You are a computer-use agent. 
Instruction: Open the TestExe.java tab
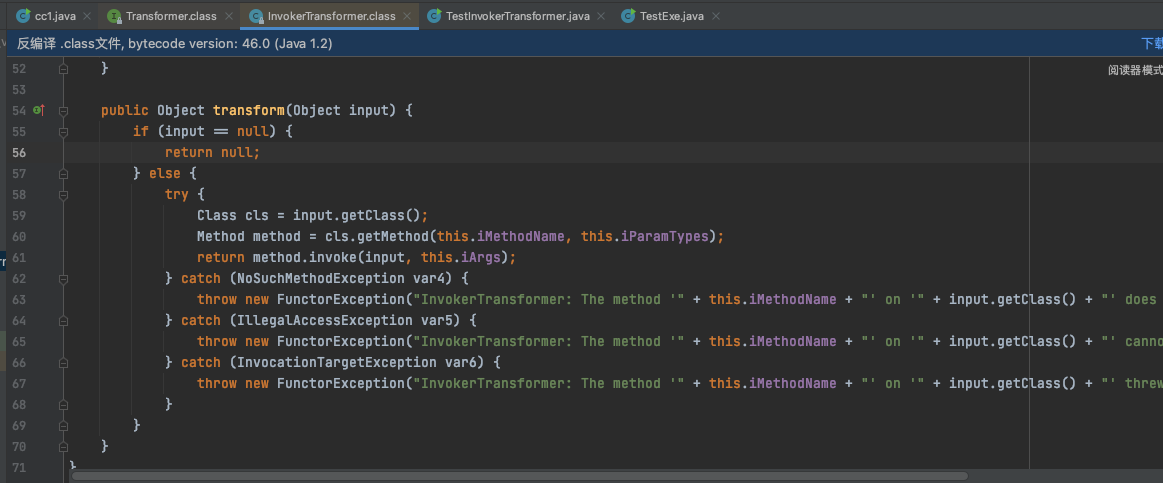pyautogui.click(x=671, y=16)
